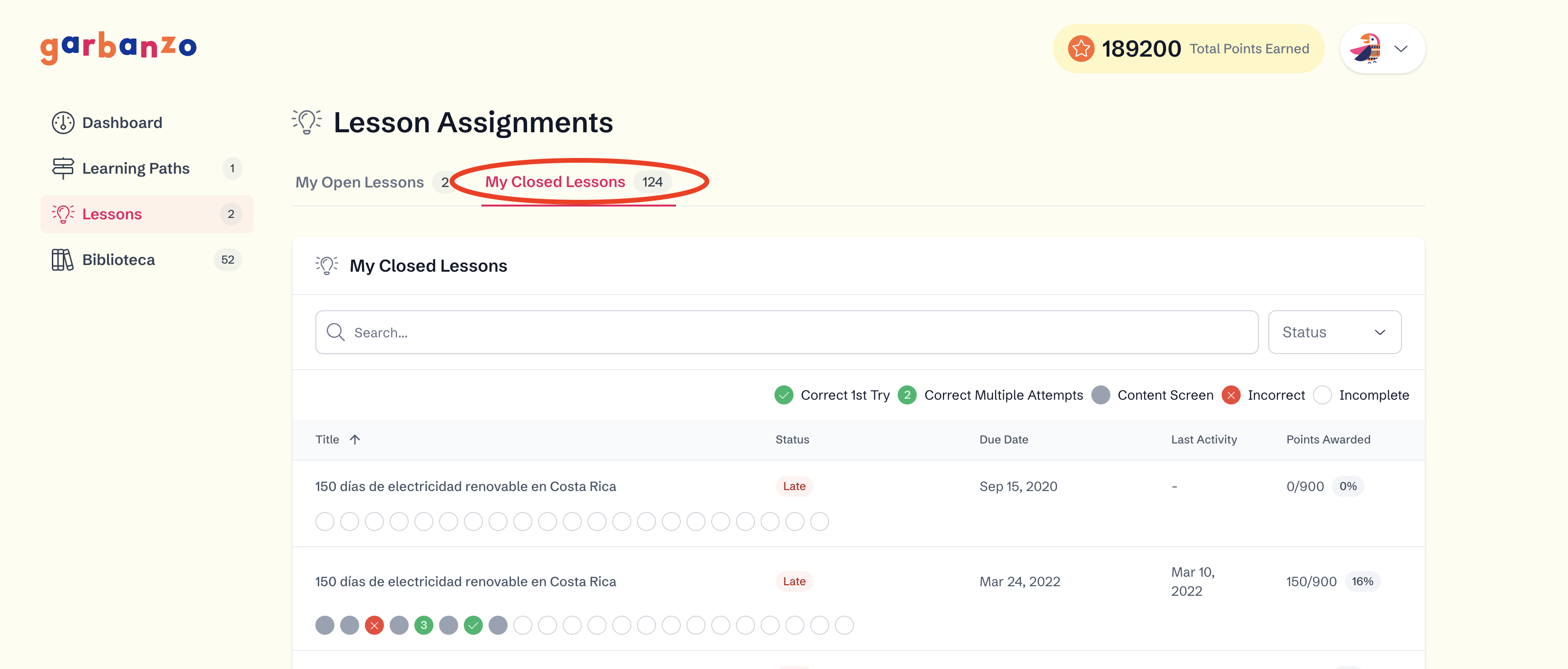Click the search magnifier icon

(x=335, y=333)
